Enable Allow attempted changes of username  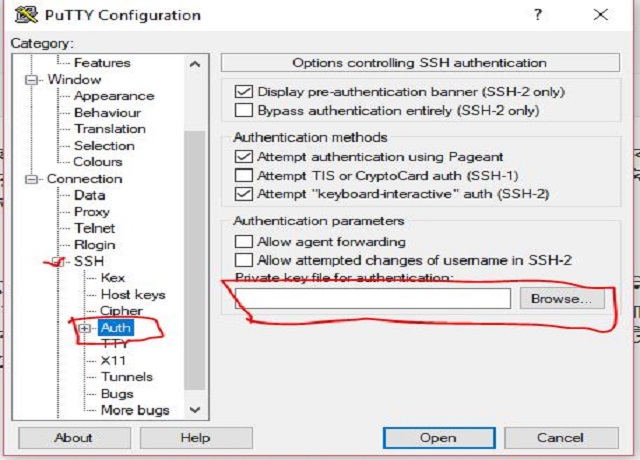[244, 260]
